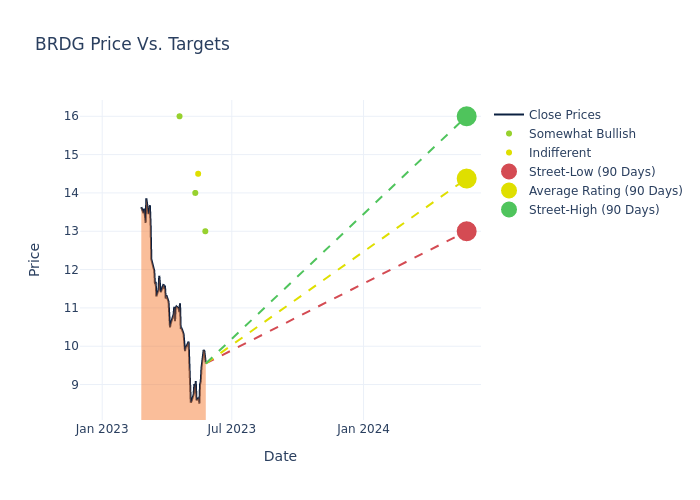Toggle the Close Prices legend entry
The height and width of the screenshot is (500, 700).
tap(564, 115)
